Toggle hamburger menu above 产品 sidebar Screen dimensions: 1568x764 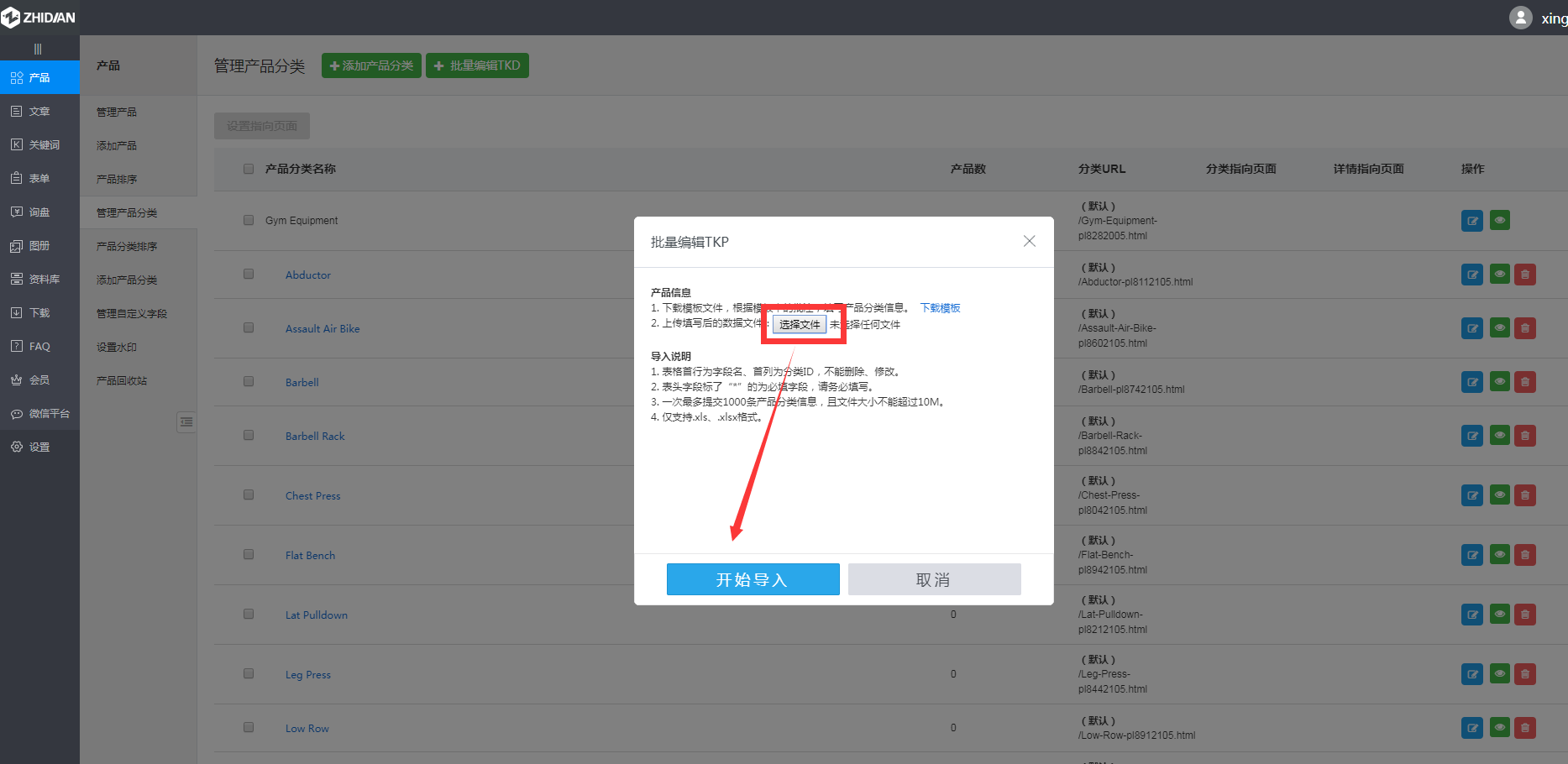click(38, 49)
